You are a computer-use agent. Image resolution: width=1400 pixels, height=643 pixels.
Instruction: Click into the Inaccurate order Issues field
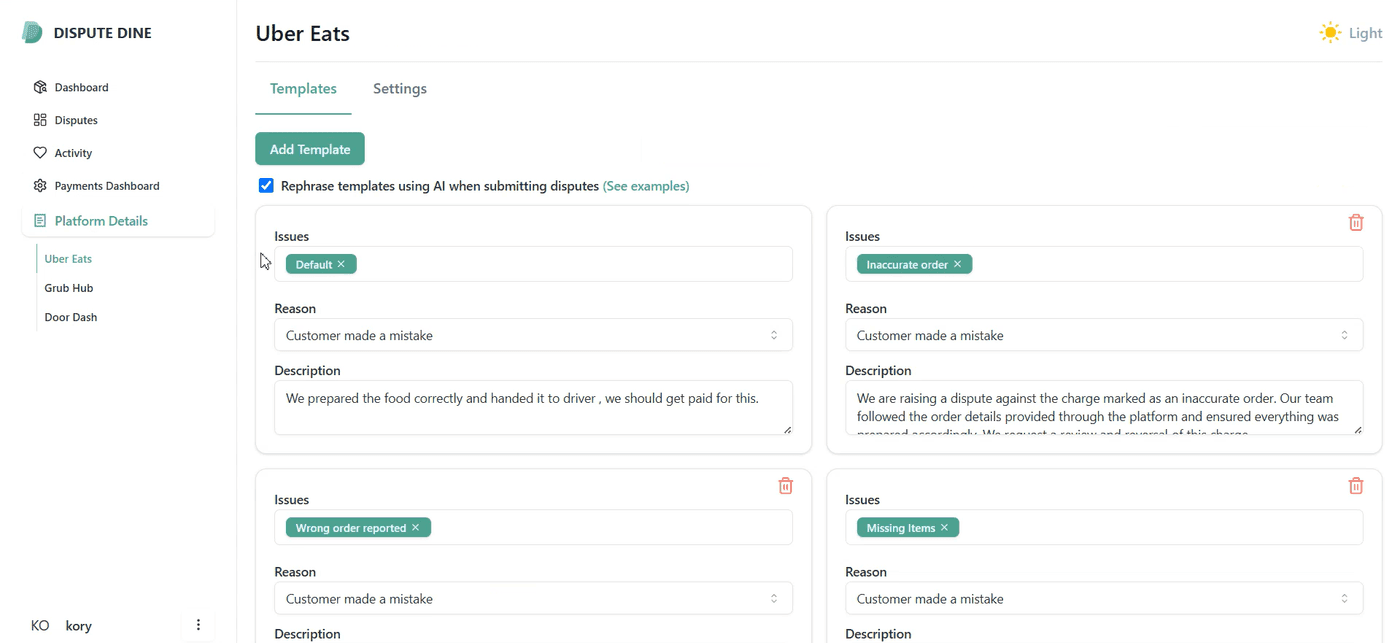(1104, 264)
